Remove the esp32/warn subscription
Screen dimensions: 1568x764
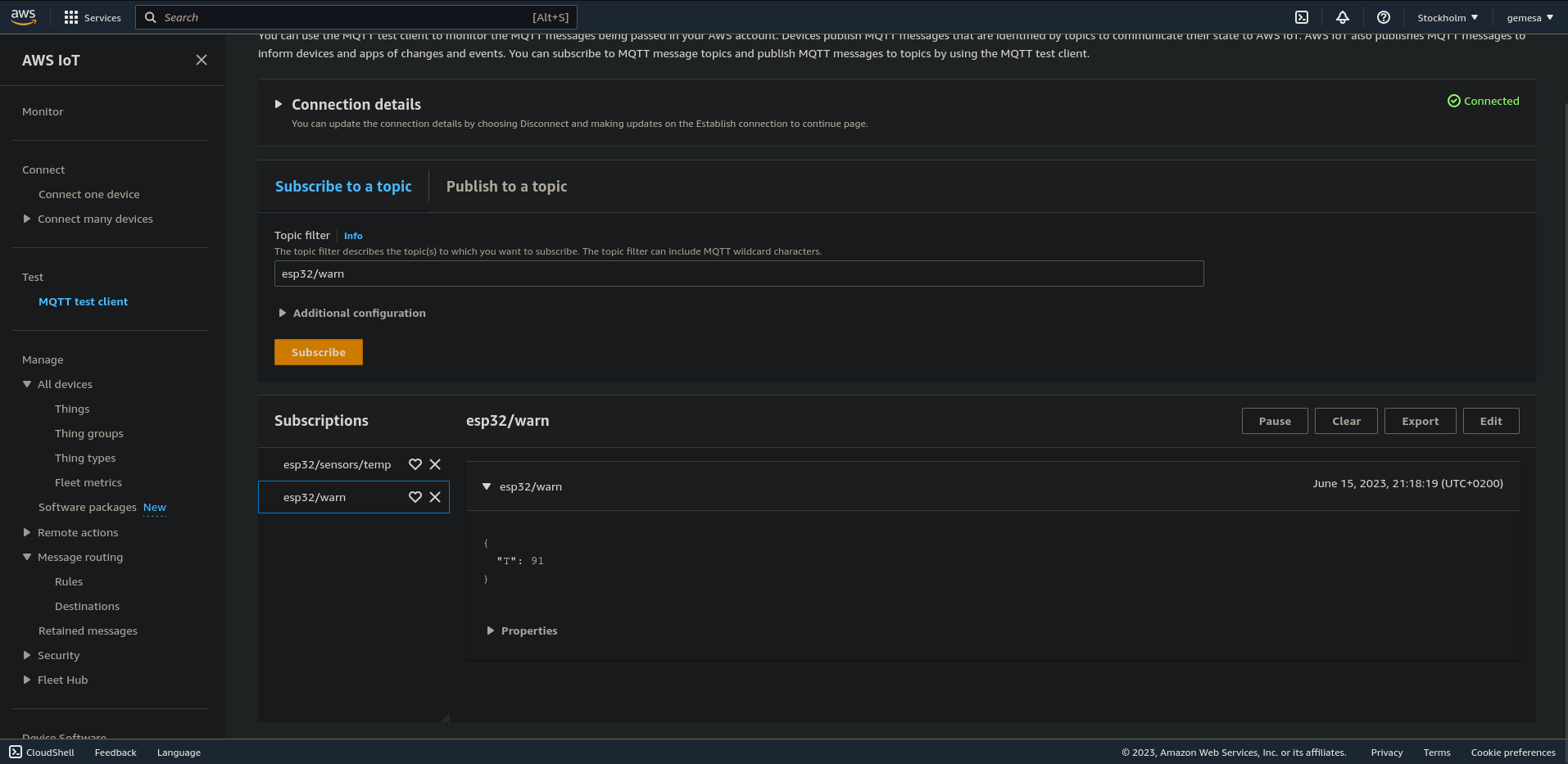coord(435,497)
